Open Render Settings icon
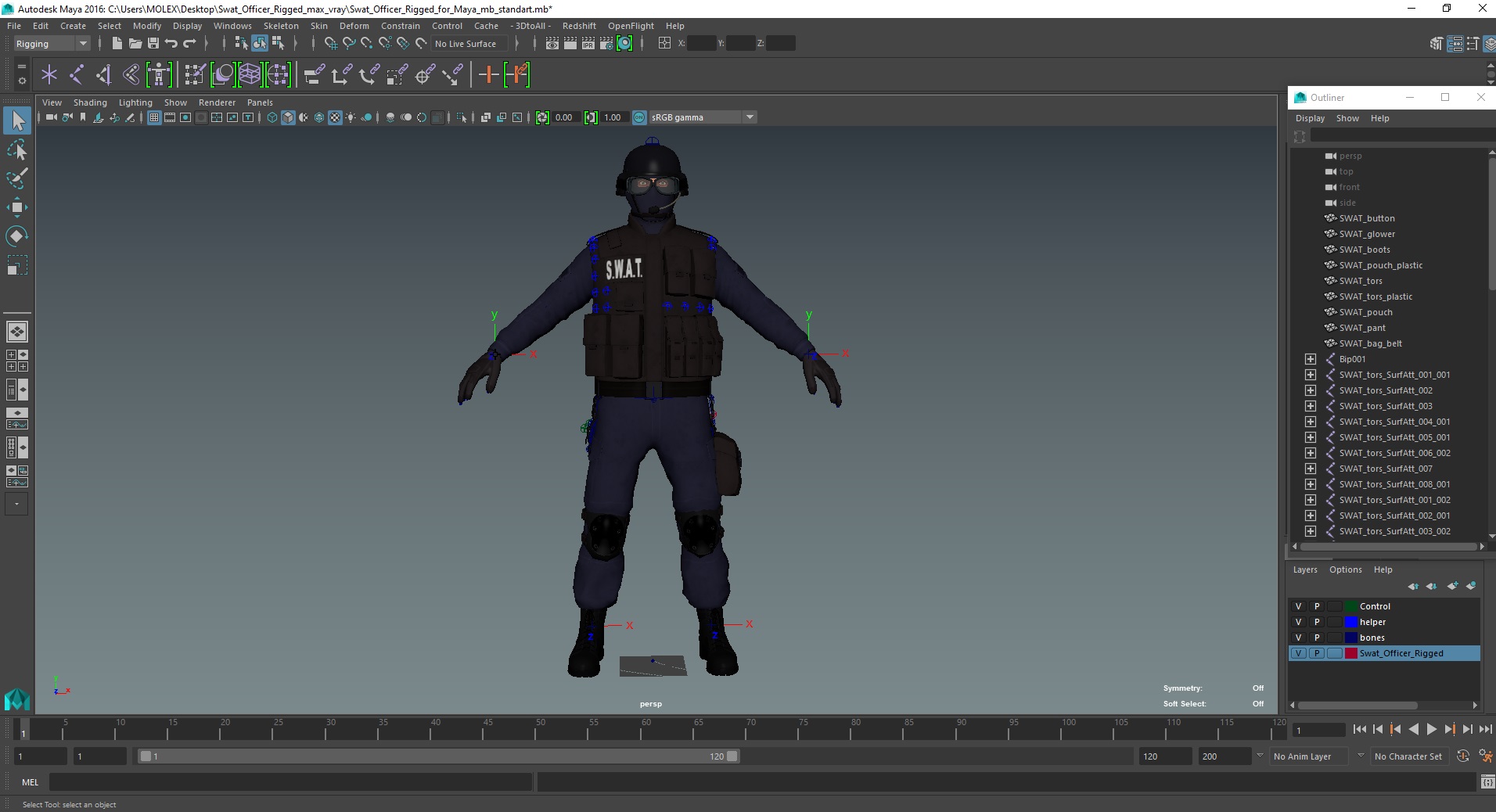 (606, 43)
